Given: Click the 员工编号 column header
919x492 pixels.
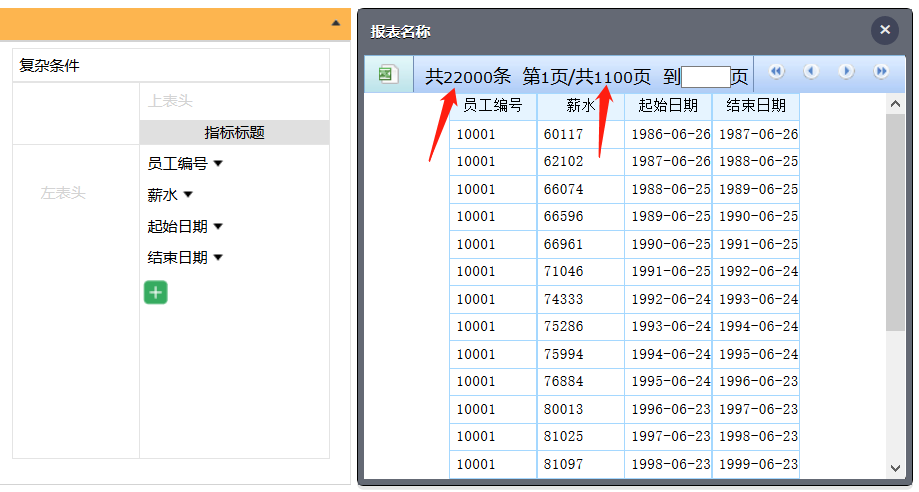Looking at the screenshot, I should 493,106.
